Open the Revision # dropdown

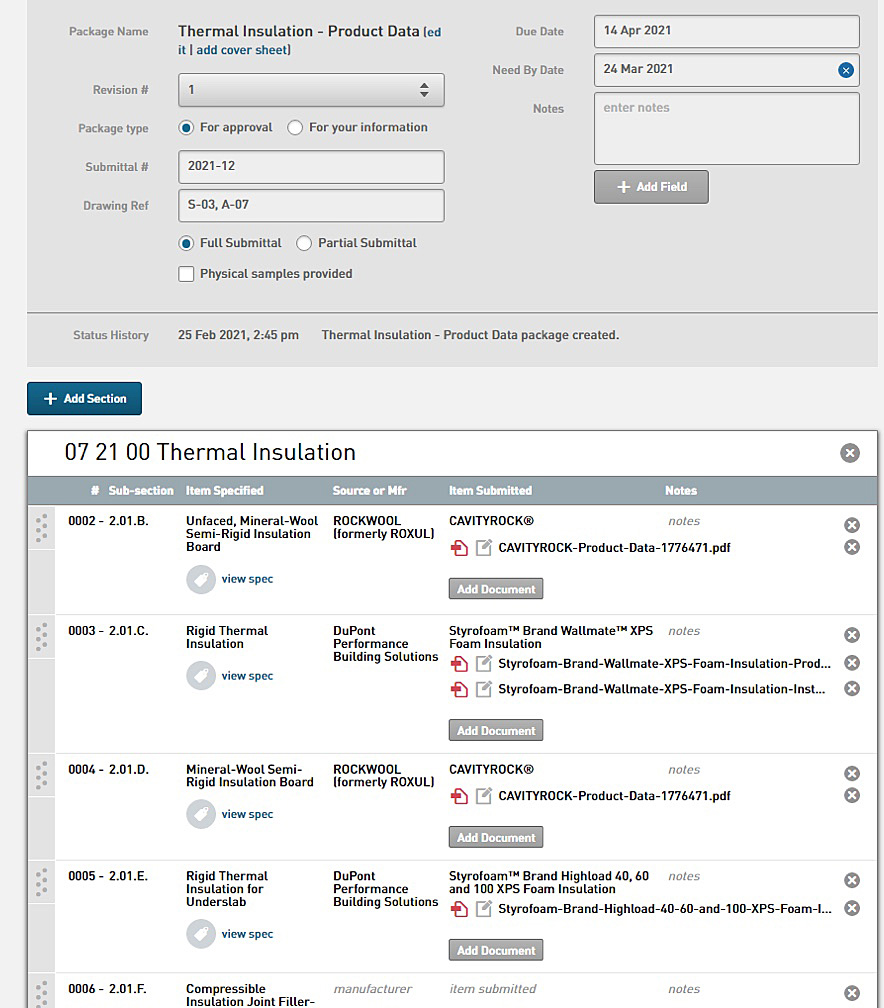311,90
